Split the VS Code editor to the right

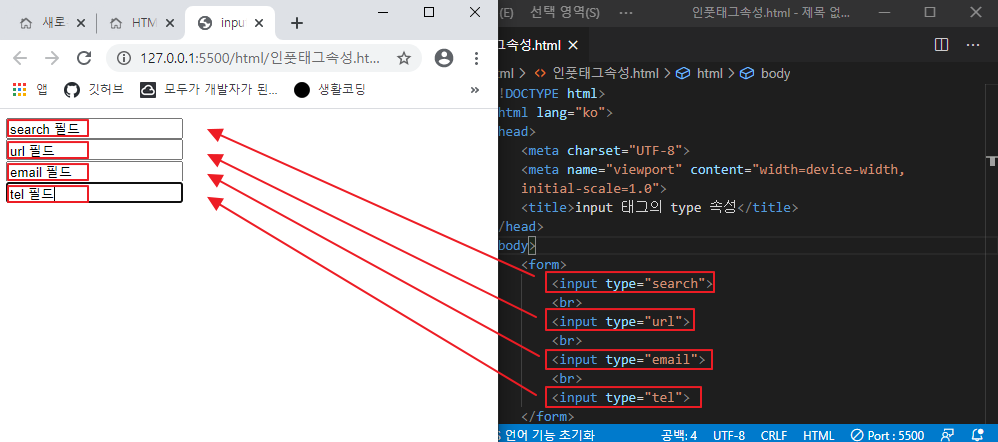click(x=941, y=45)
